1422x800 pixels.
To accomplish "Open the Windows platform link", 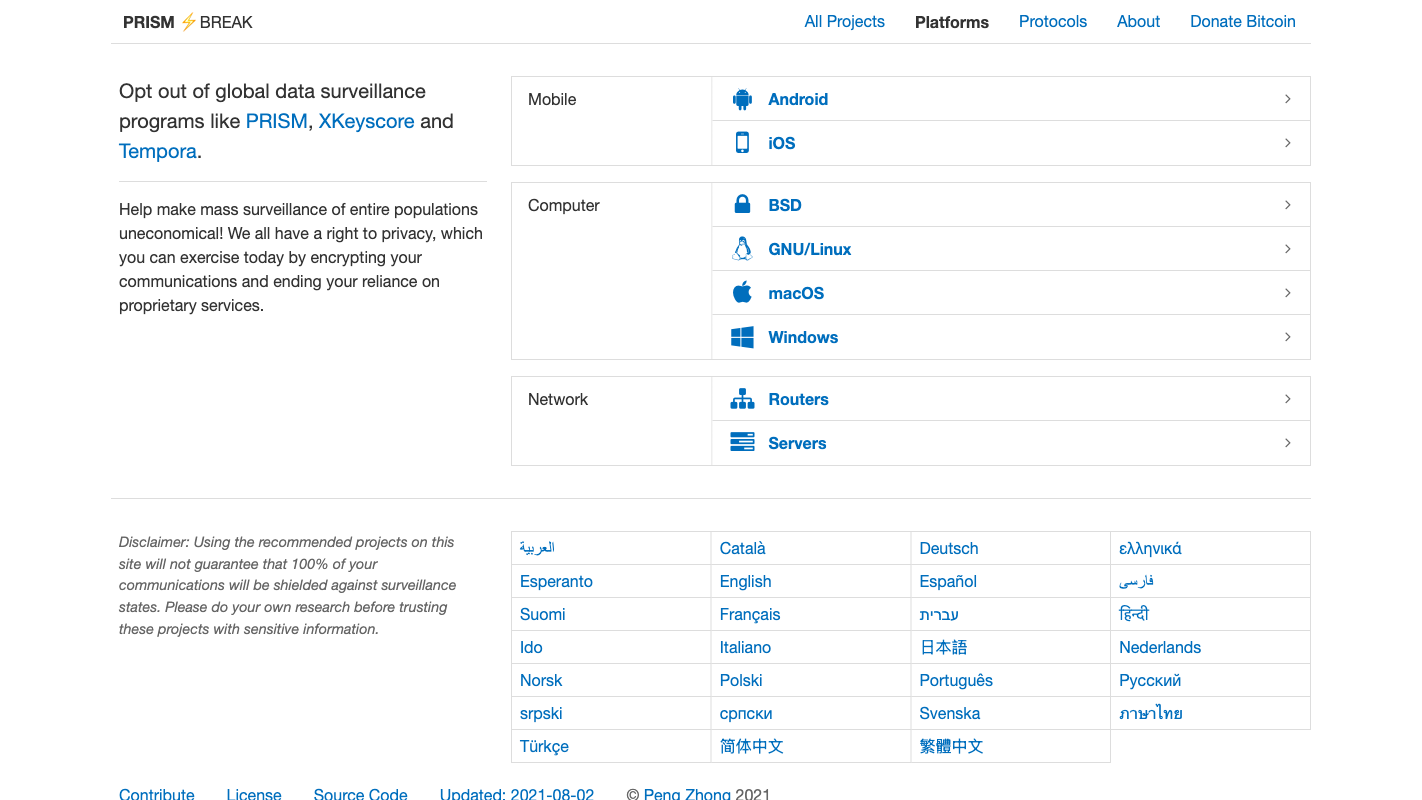I will (x=803, y=337).
